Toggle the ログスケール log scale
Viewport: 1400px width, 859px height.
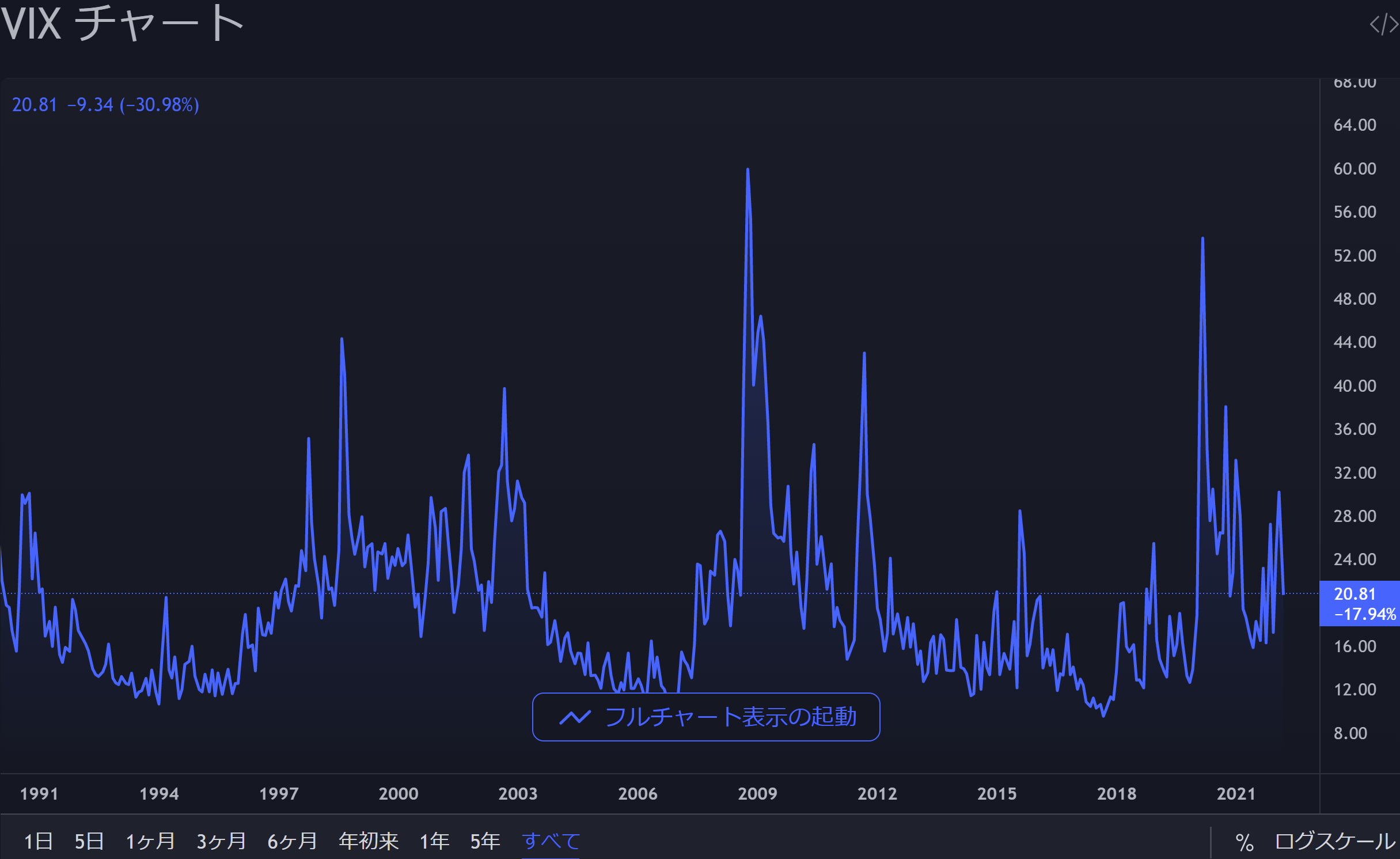pyautogui.click(x=1335, y=842)
